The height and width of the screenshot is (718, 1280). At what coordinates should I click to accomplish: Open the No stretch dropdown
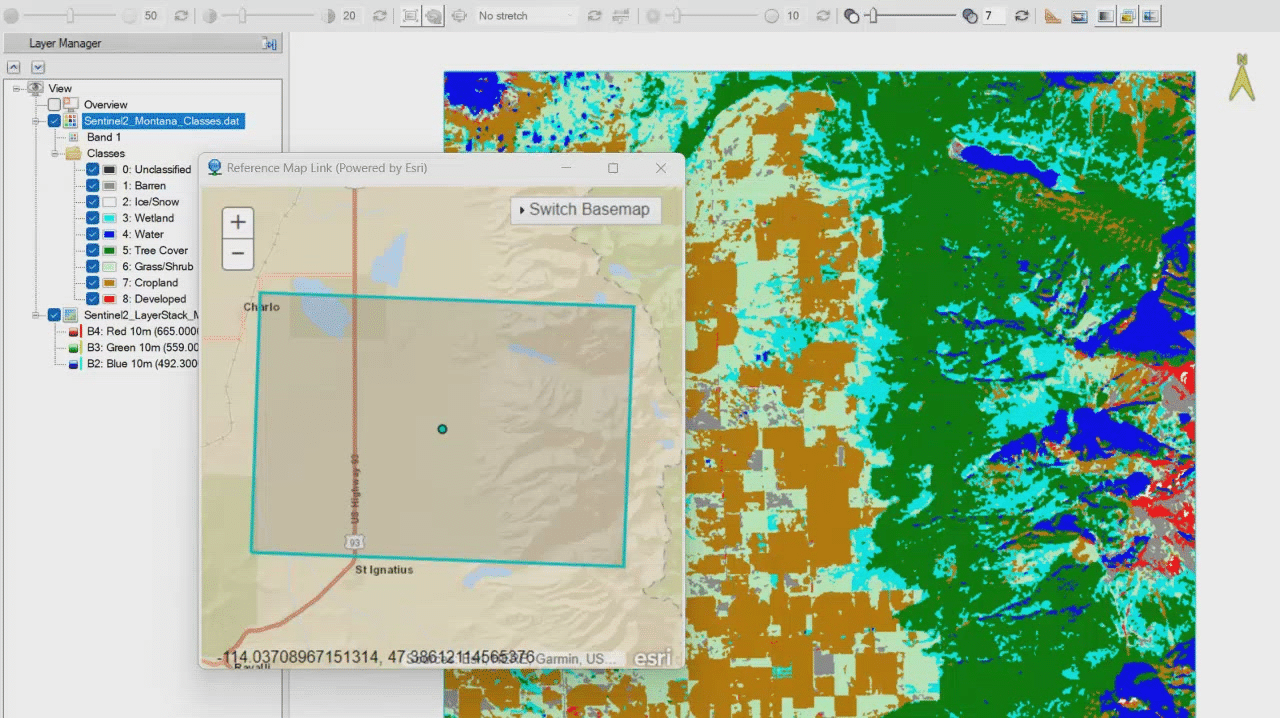[526, 16]
